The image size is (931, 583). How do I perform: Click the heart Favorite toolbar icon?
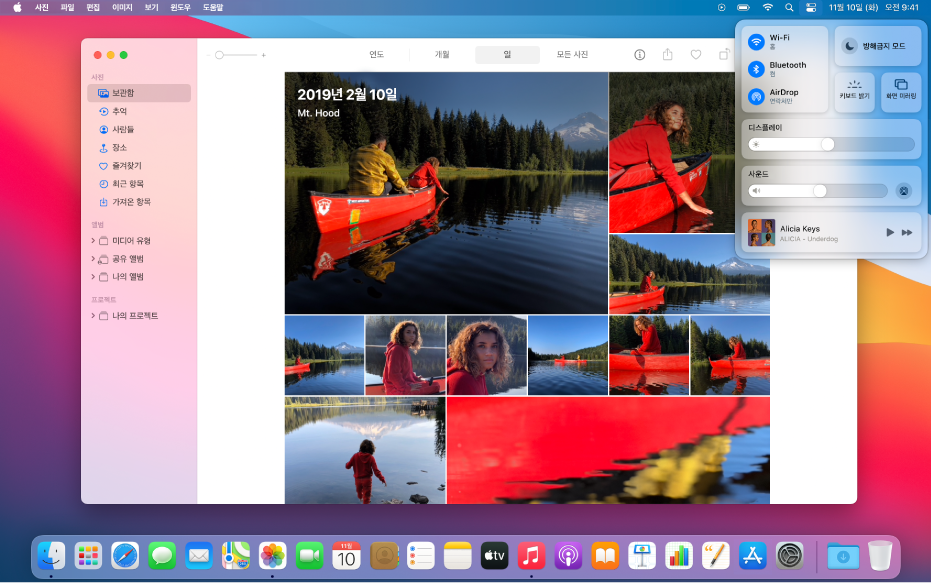(696, 55)
